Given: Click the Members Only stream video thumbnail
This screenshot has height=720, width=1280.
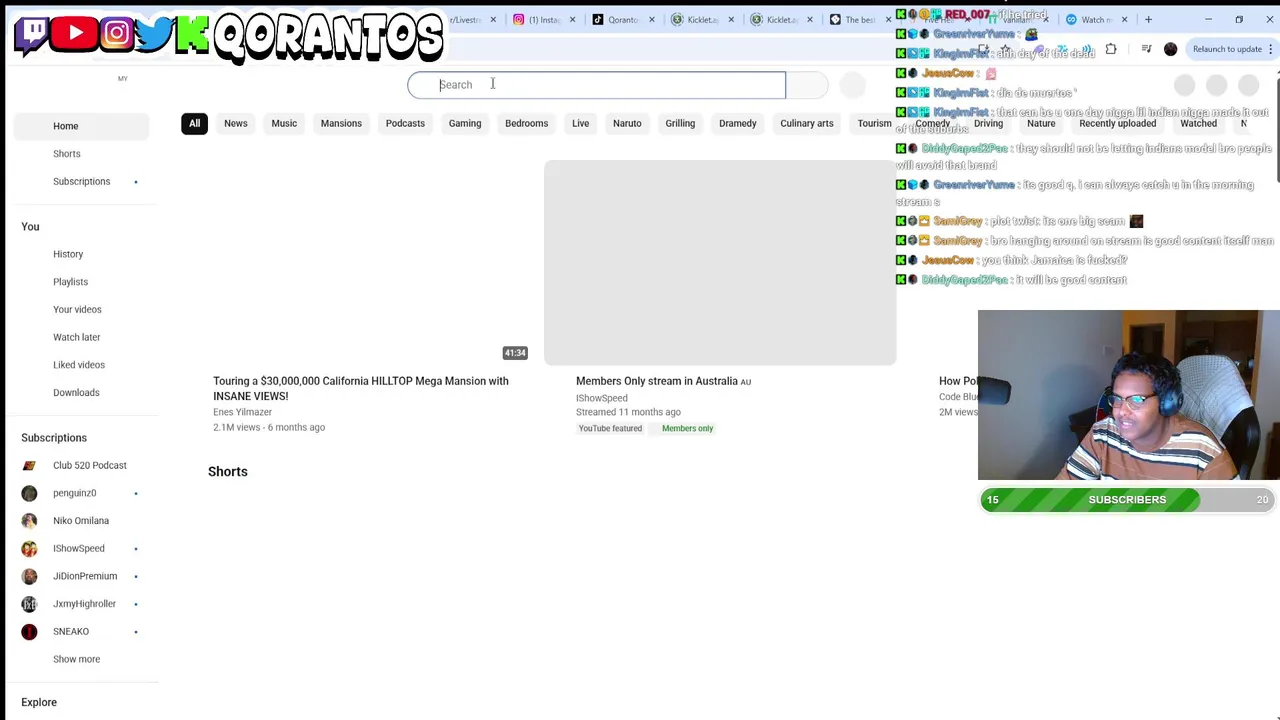Looking at the screenshot, I should pyautogui.click(x=720, y=263).
